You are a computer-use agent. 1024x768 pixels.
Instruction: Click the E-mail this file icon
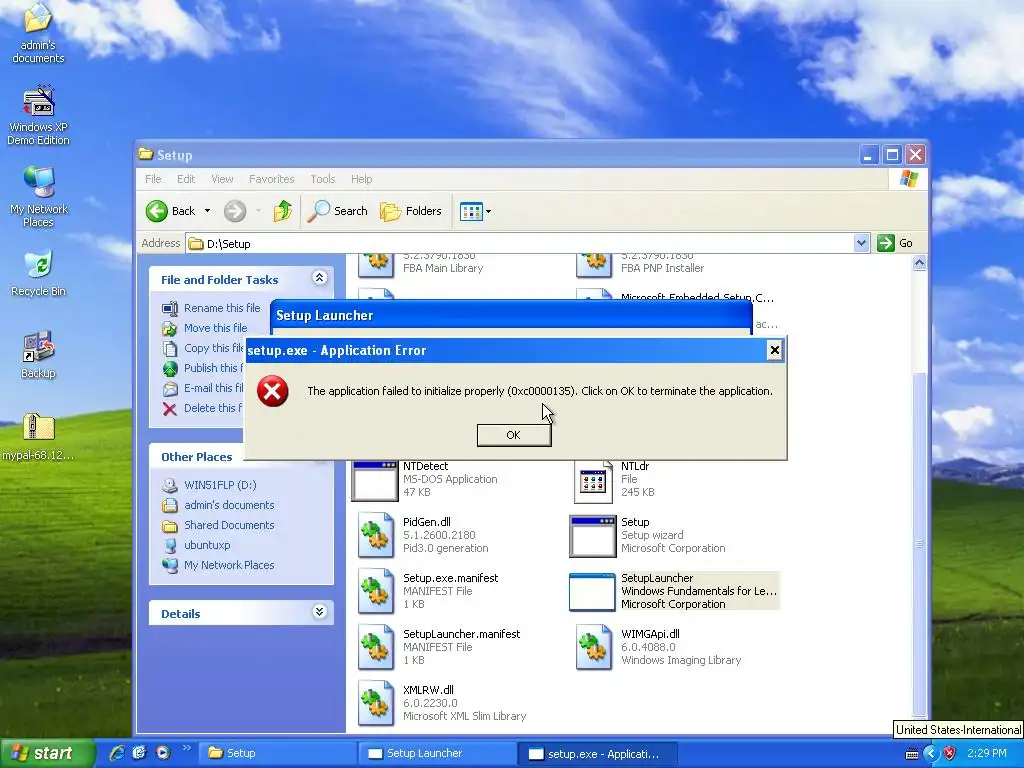[170, 389]
